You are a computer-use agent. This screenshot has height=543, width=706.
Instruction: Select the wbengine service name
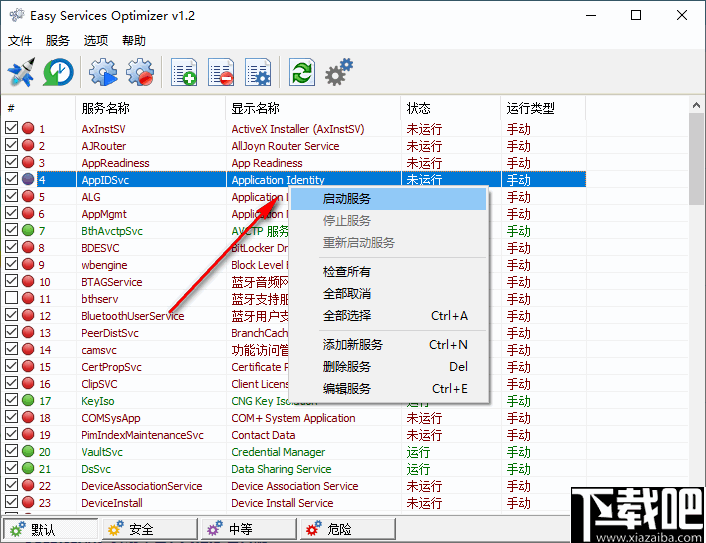pos(104,265)
